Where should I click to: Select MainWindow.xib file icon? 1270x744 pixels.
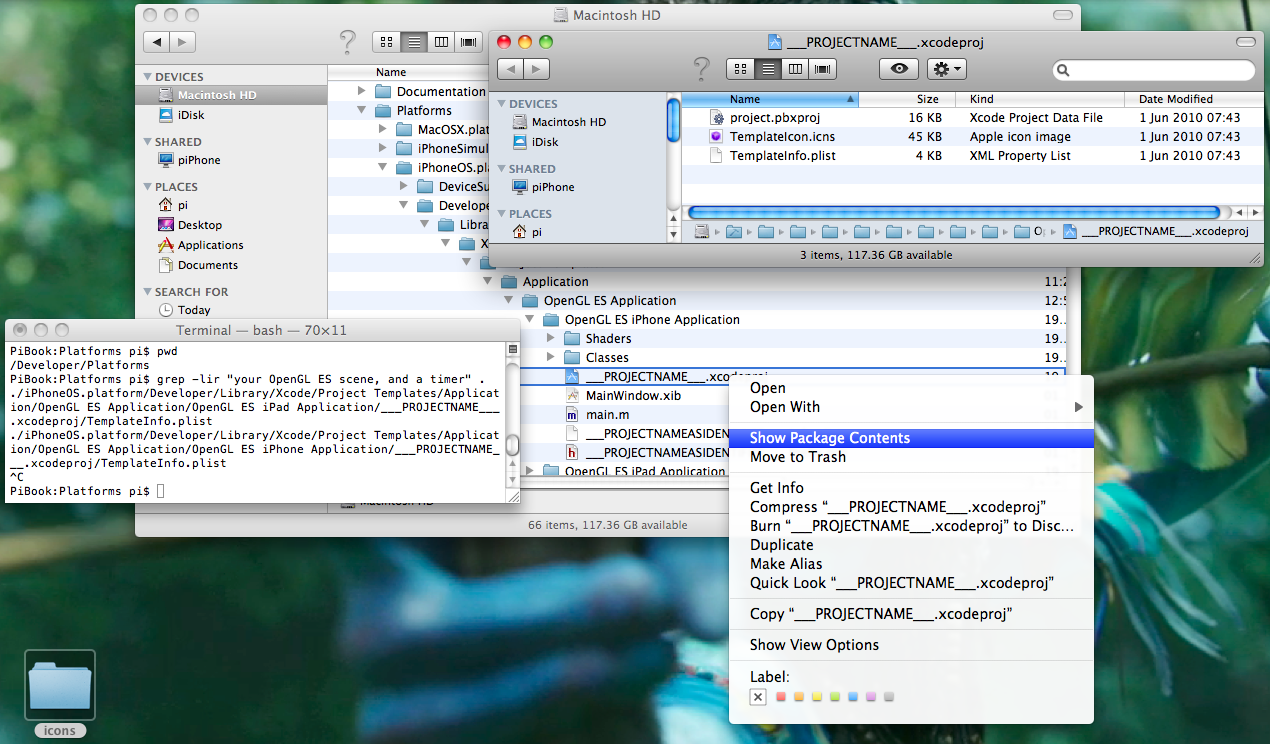[572, 395]
